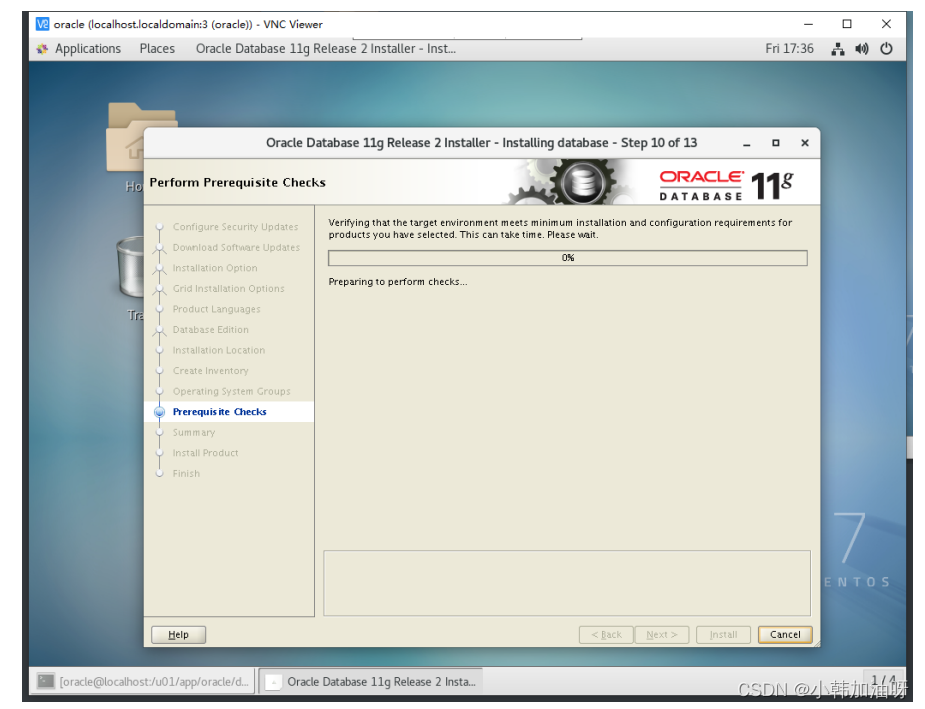
Task: Select the Trash desktop icon
Action: (130, 277)
